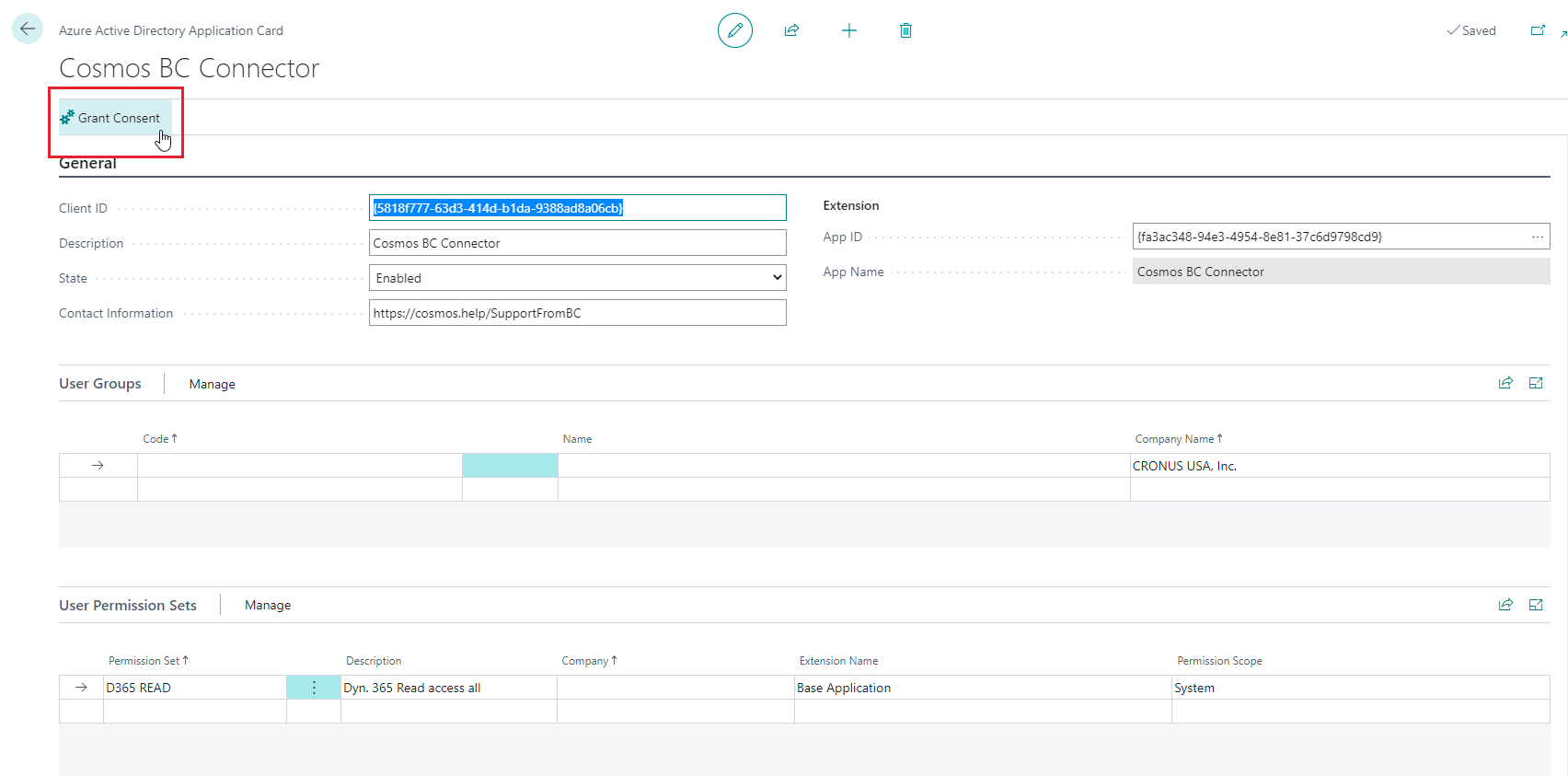This screenshot has height=776, width=1568.
Task: Click User Permission Sets section title
Action: coord(128,605)
